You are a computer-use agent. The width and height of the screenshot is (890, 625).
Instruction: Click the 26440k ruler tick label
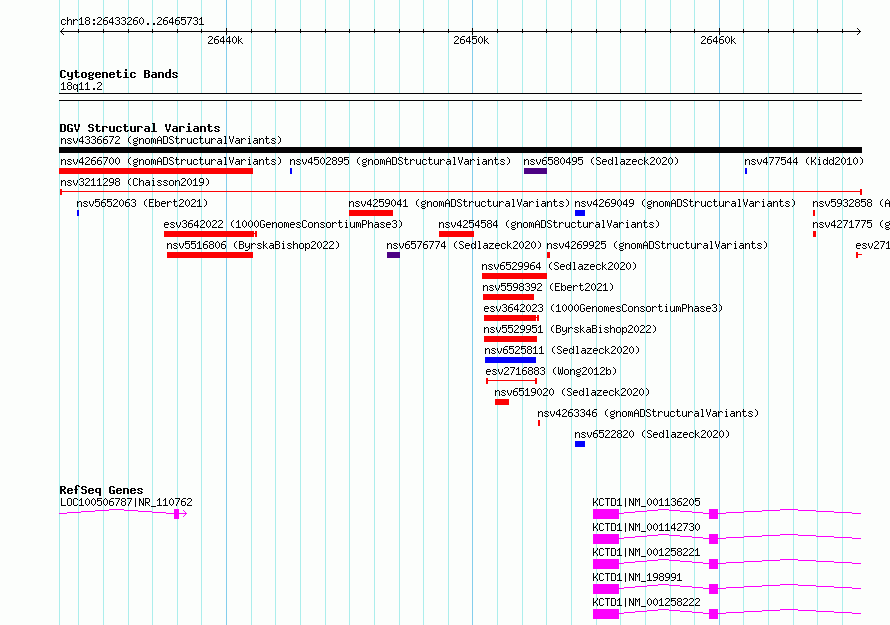click(x=225, y=40)
